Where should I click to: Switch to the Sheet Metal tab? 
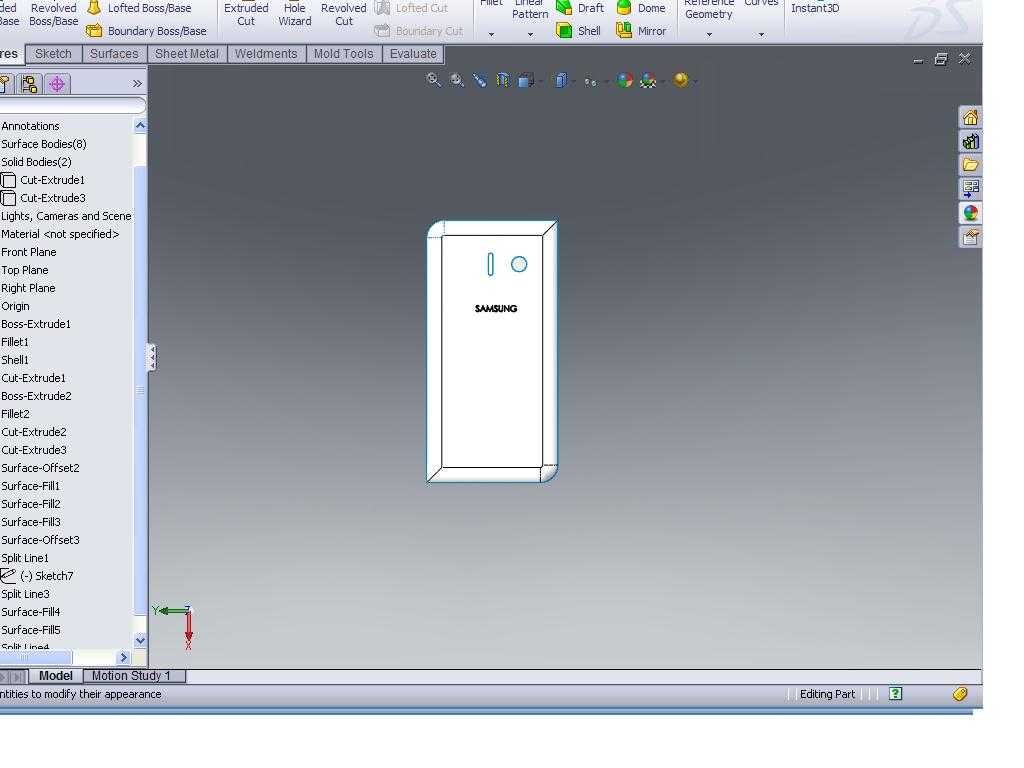(x=187, y=54)
